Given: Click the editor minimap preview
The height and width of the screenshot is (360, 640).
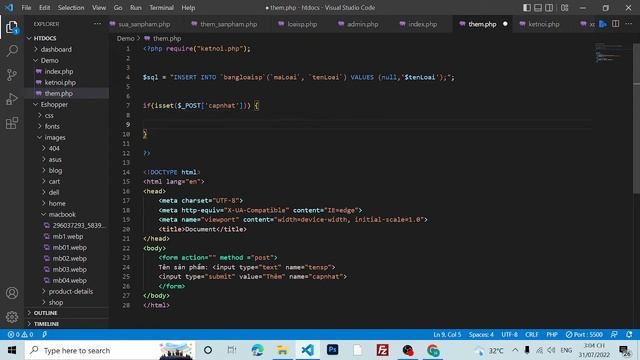Looking at the screenshot, I should coord(610,52).
